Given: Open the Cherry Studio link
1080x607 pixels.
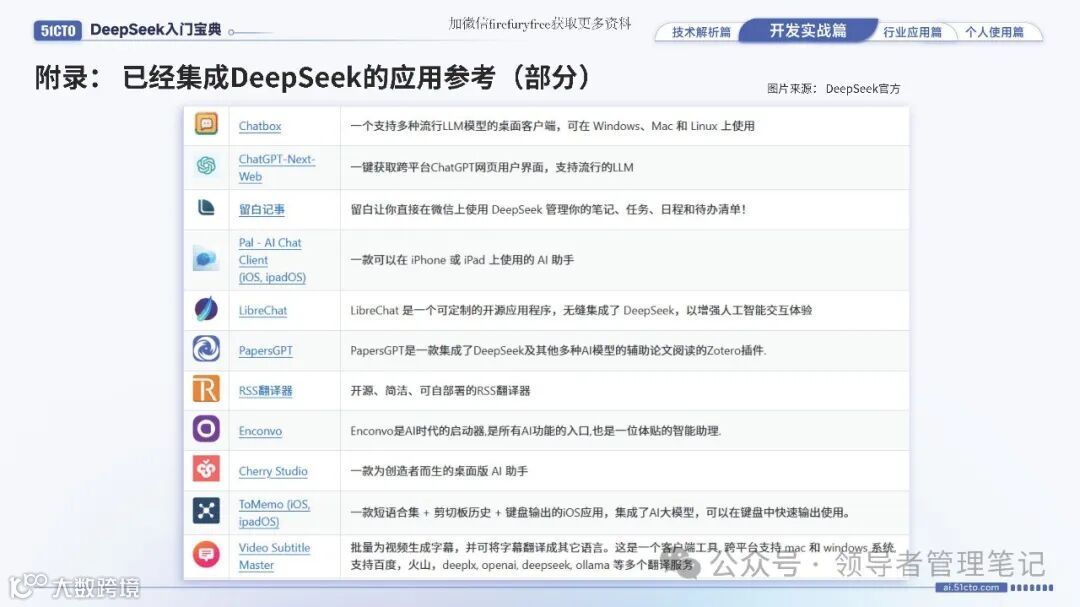Looking at the screenshot, I should point(273,471).
